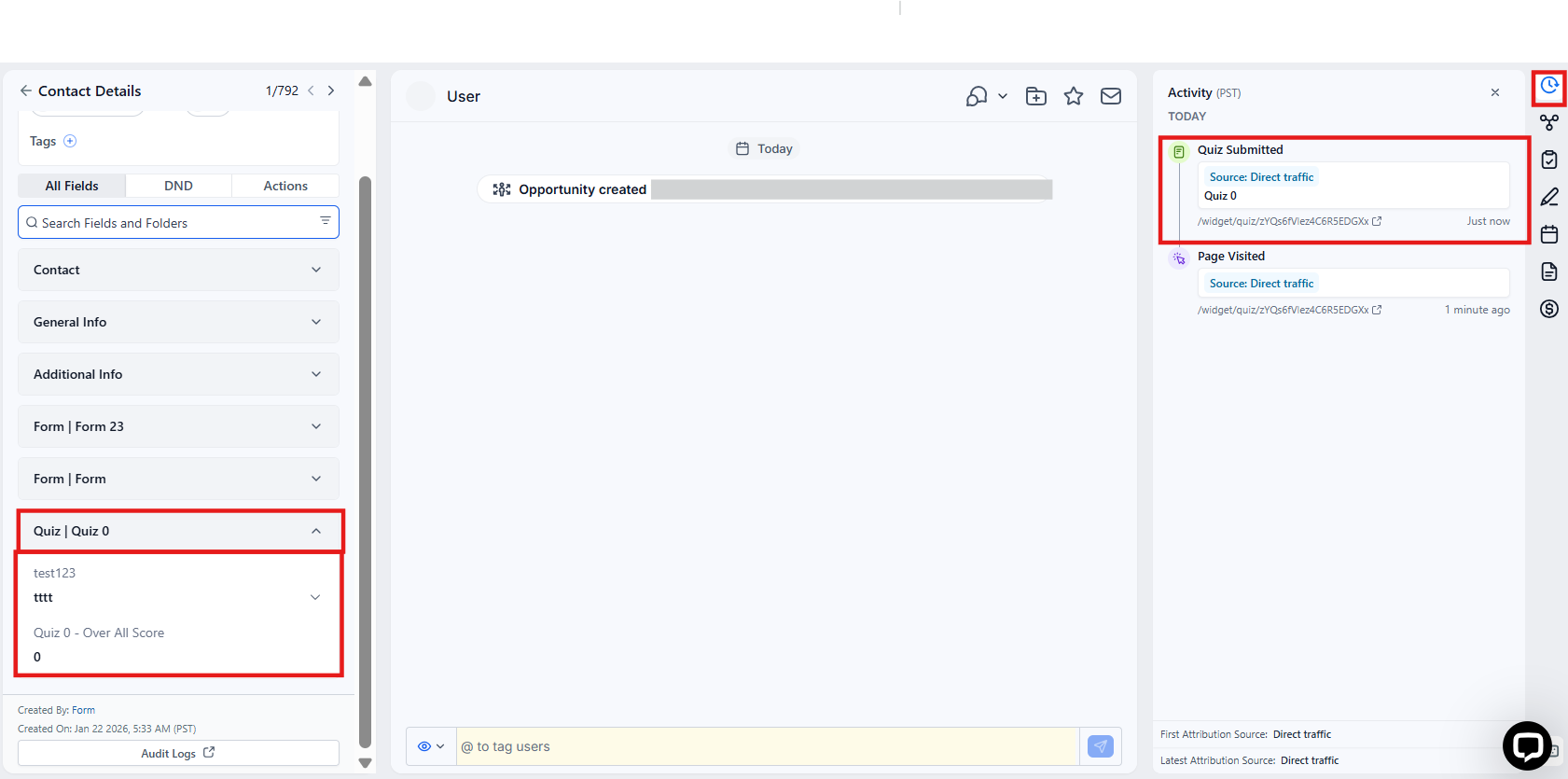The height and width of the screenshot is (779, 1568).
Task: Switch to DND tab
Action: pyautogui.click(x=178, y=186)
